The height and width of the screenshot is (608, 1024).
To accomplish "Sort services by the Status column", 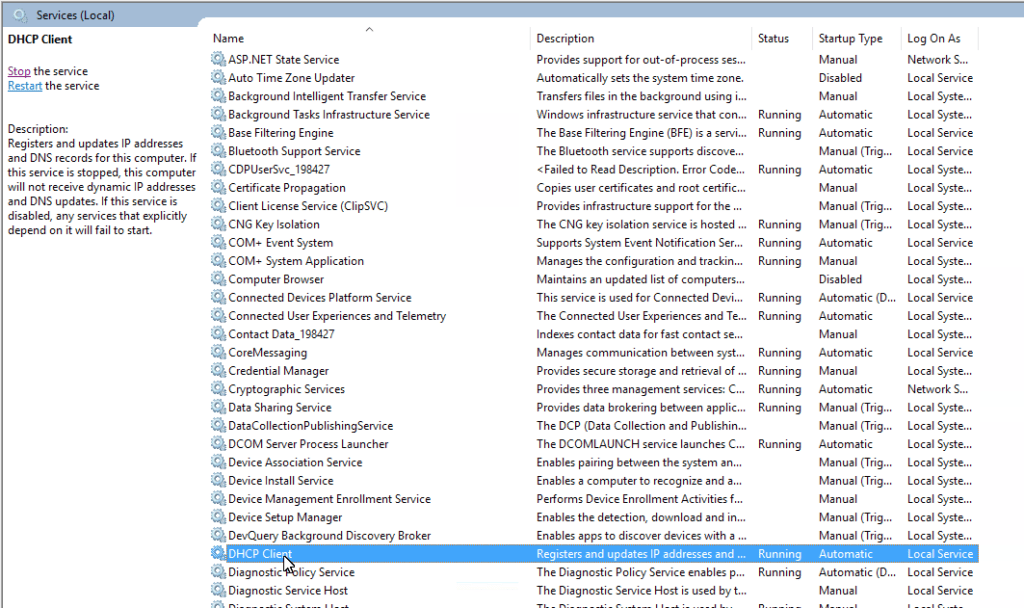I will click(x=775, y=38).
